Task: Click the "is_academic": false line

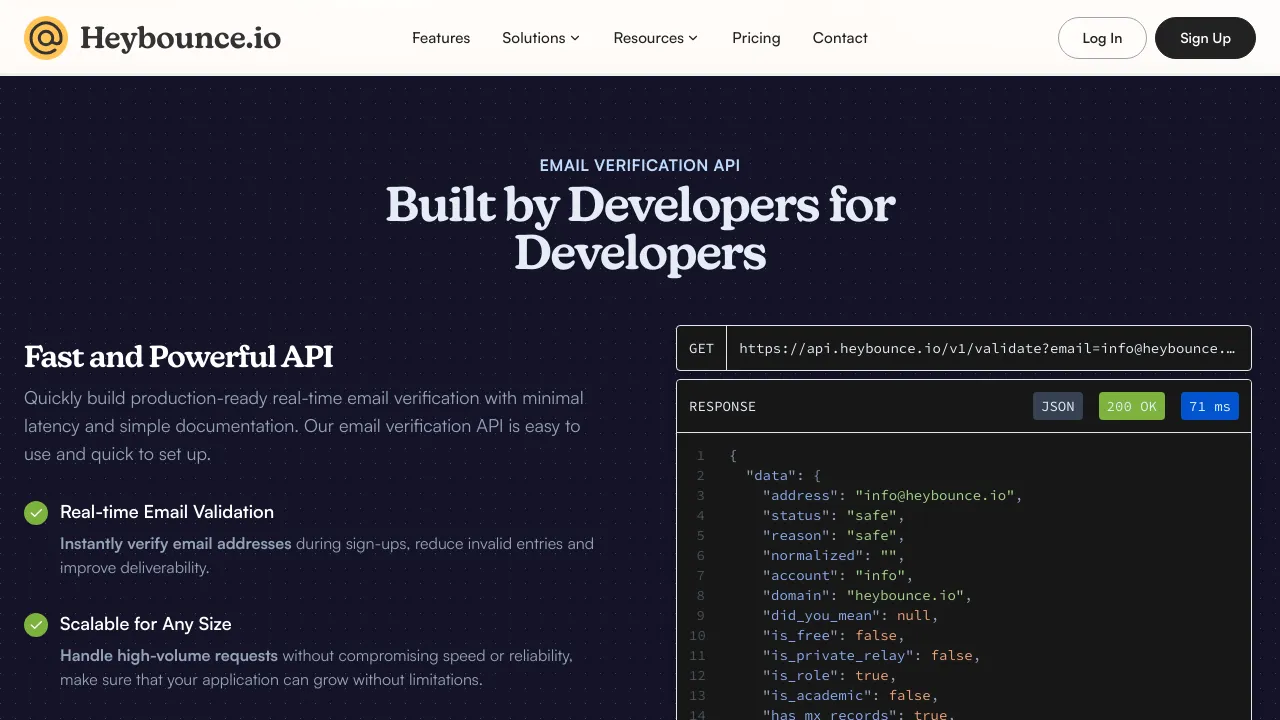Action: [x=850, y=695]
